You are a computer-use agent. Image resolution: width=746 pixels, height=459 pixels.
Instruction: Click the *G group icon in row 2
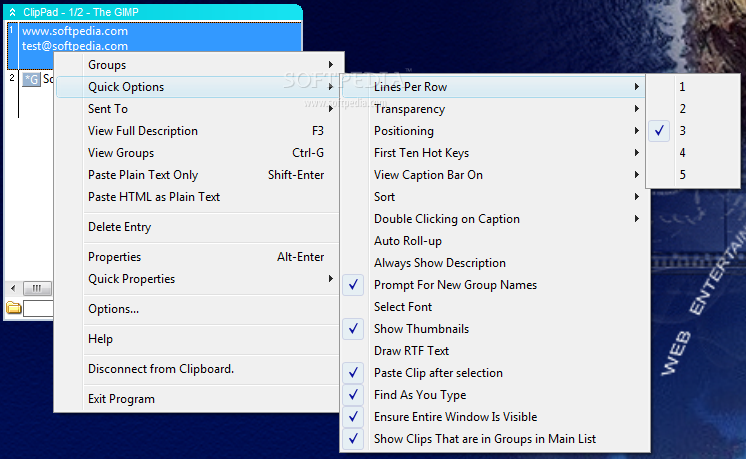click(31, 79)
